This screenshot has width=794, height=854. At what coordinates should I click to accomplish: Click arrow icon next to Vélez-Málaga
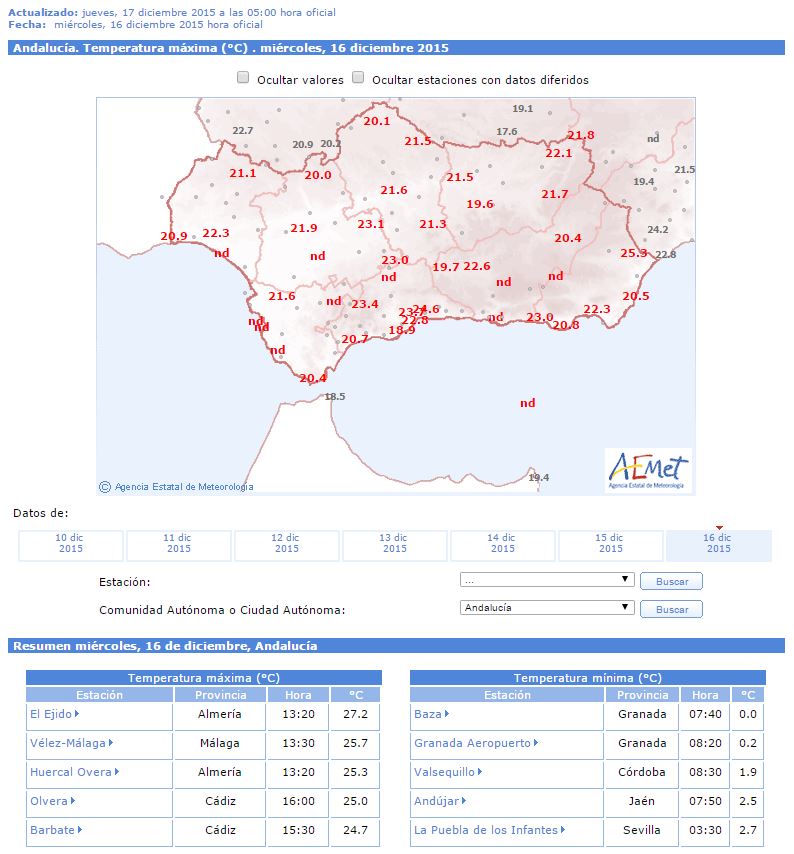tap(111, 744)
